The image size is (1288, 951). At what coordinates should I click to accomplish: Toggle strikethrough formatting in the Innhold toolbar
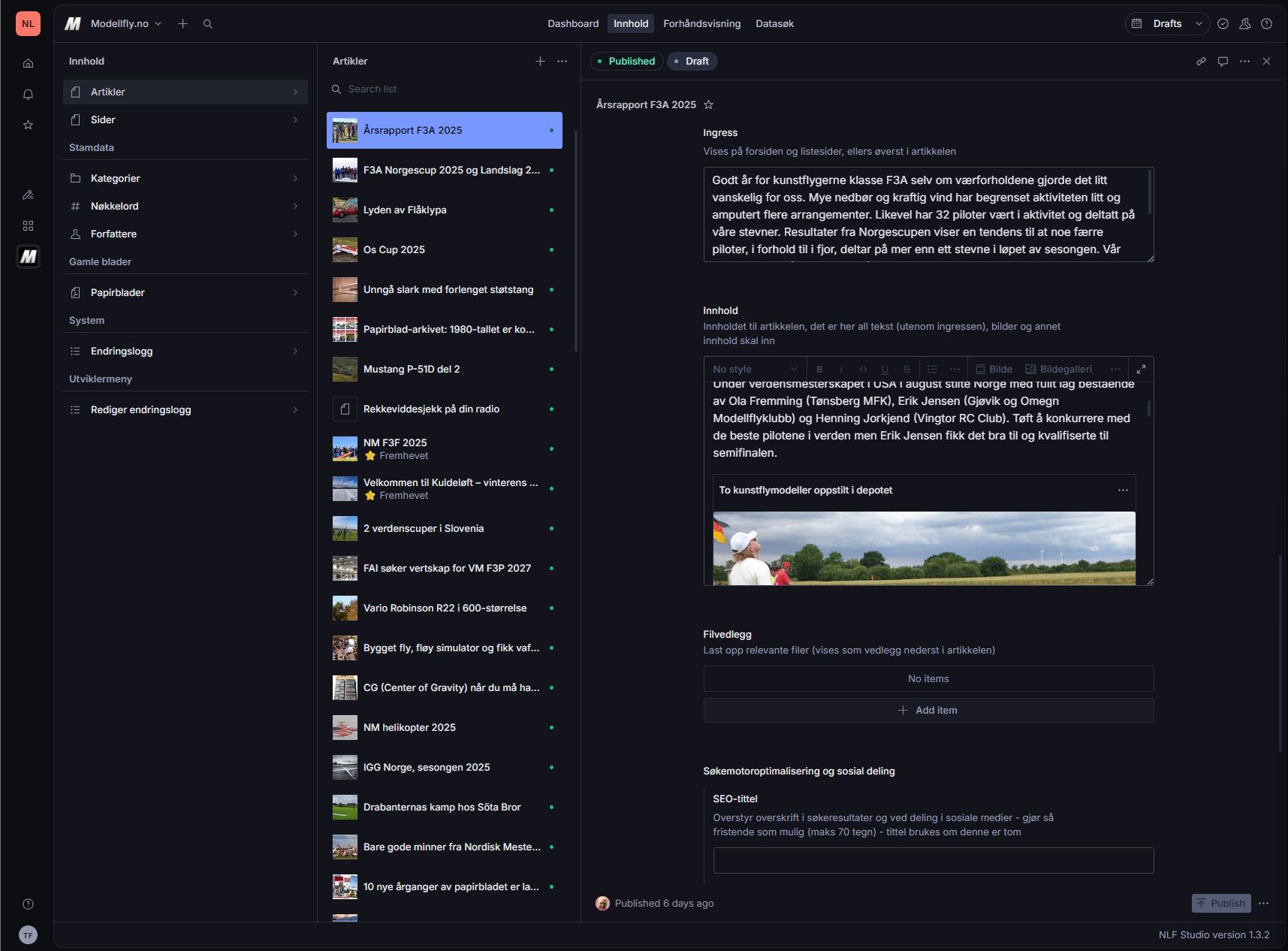906,369
